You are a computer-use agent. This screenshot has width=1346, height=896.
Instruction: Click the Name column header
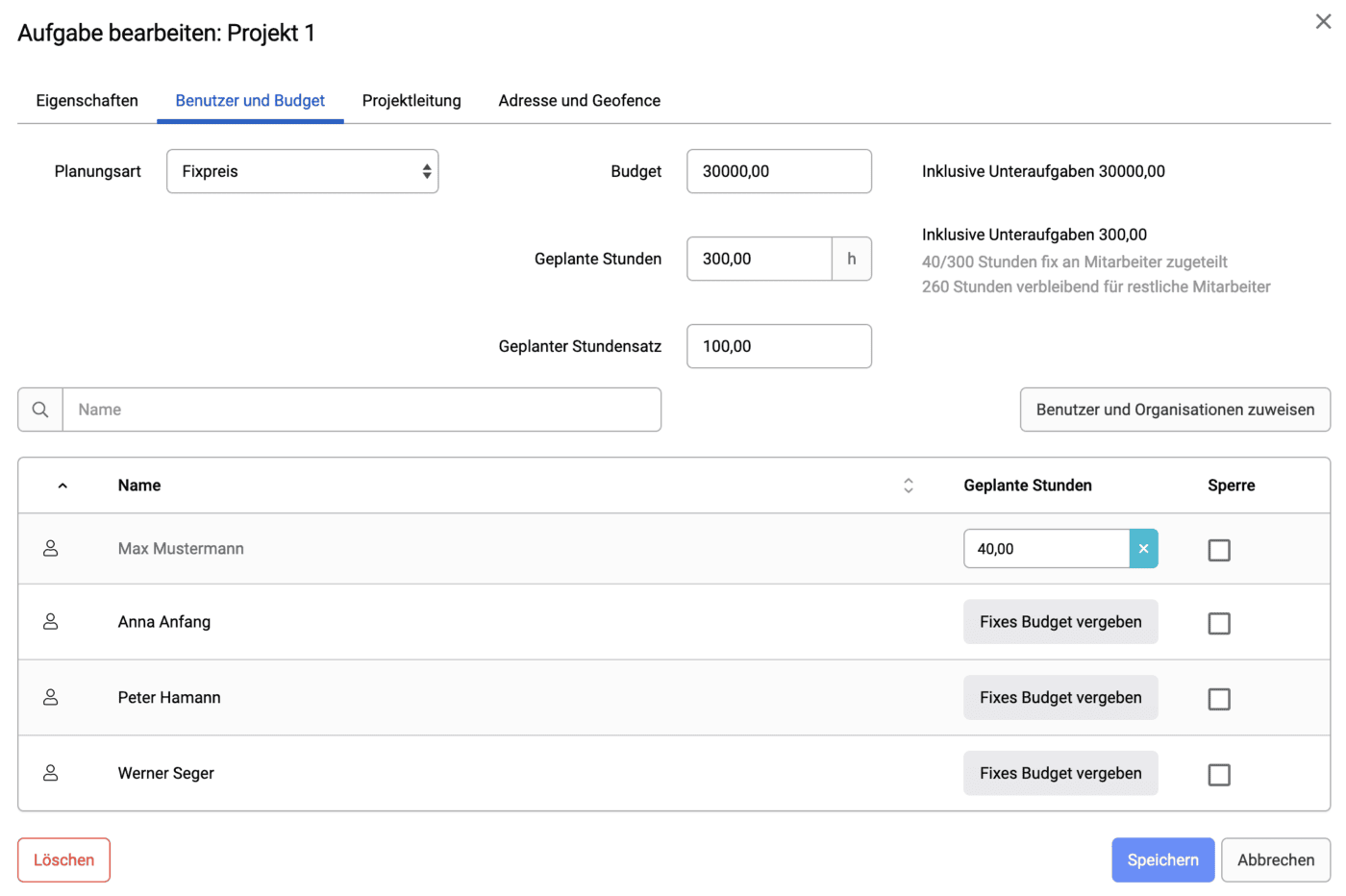point(139,485)
